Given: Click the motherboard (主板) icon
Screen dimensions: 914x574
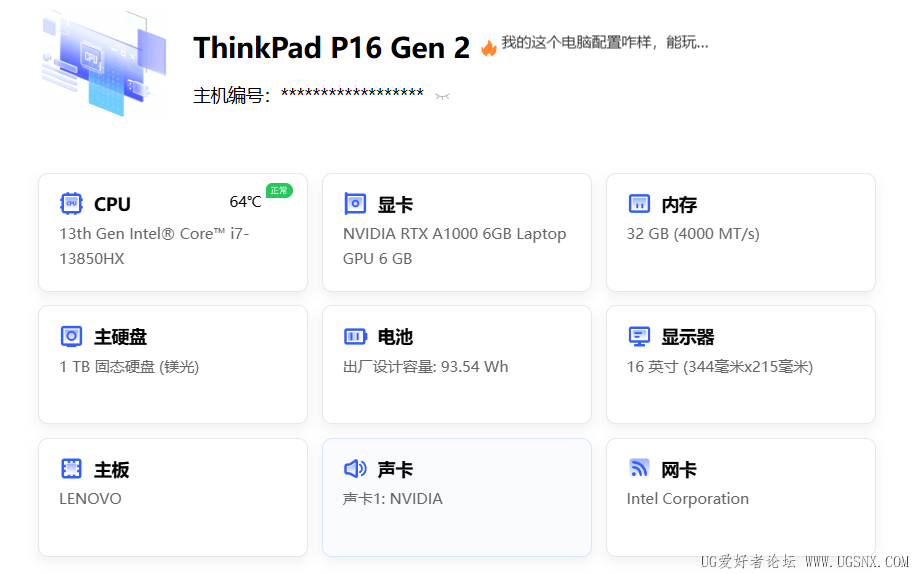Looking at the screenshot, I should click(x=71, y=469).
